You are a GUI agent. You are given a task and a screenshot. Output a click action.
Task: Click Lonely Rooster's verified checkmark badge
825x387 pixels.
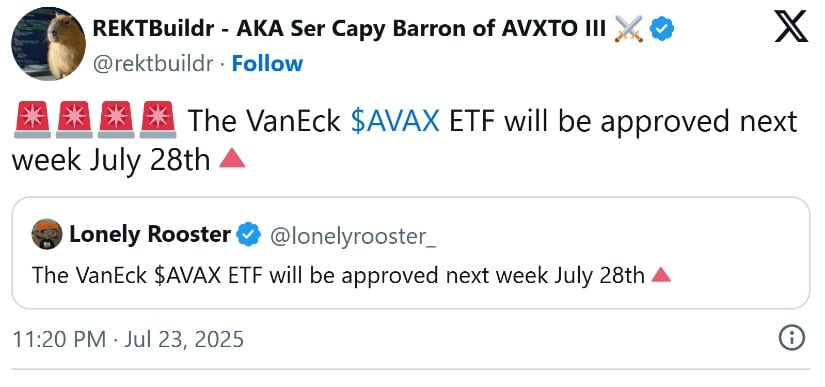pos(249,235)
